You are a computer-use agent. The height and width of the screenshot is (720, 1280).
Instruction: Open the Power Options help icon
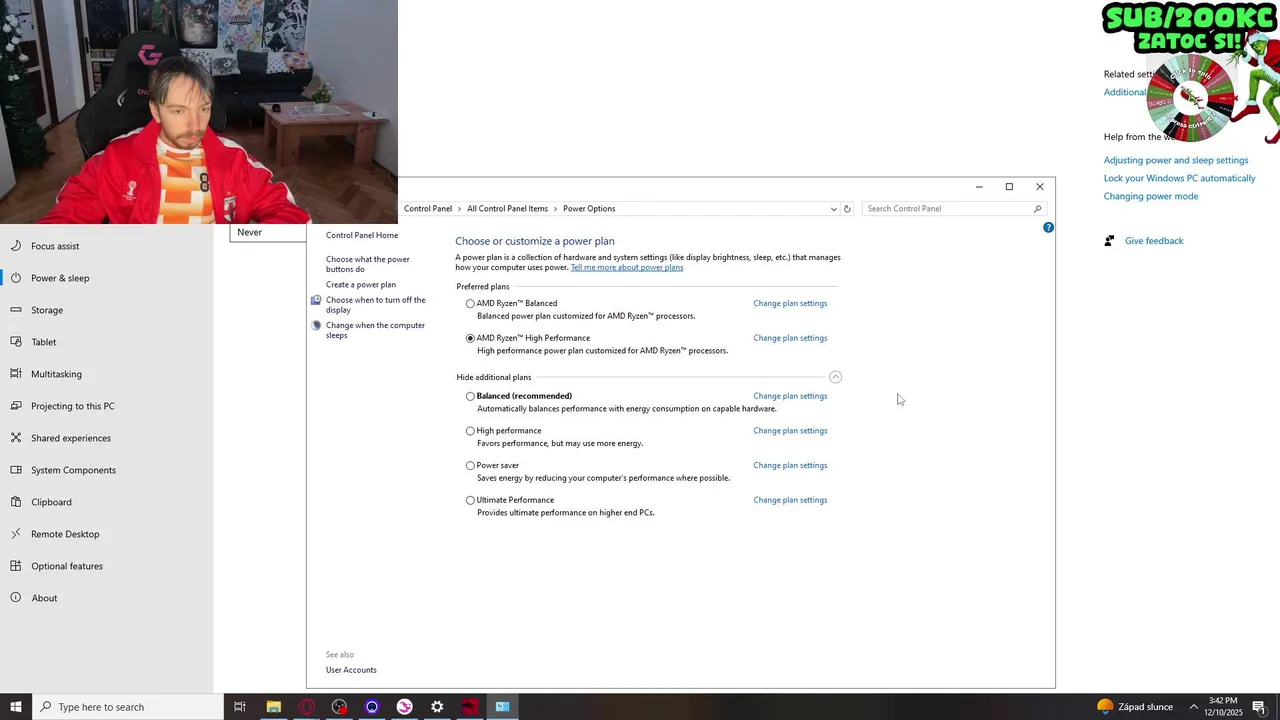tap(1048, 228)
